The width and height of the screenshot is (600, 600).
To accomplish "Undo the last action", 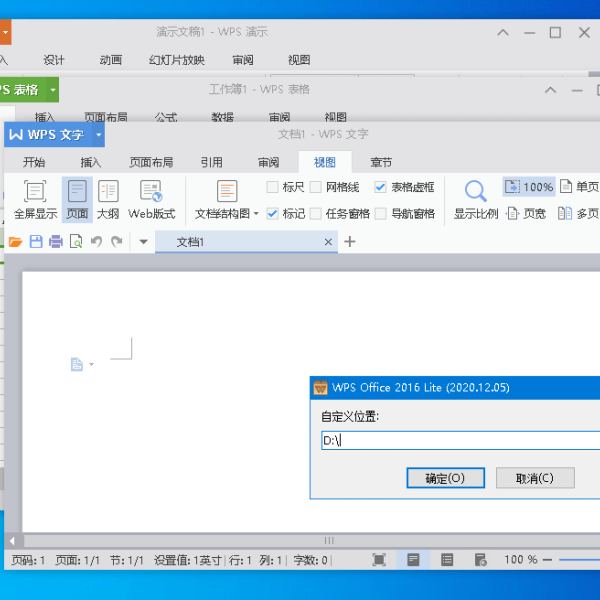I will tap(96, 242).
